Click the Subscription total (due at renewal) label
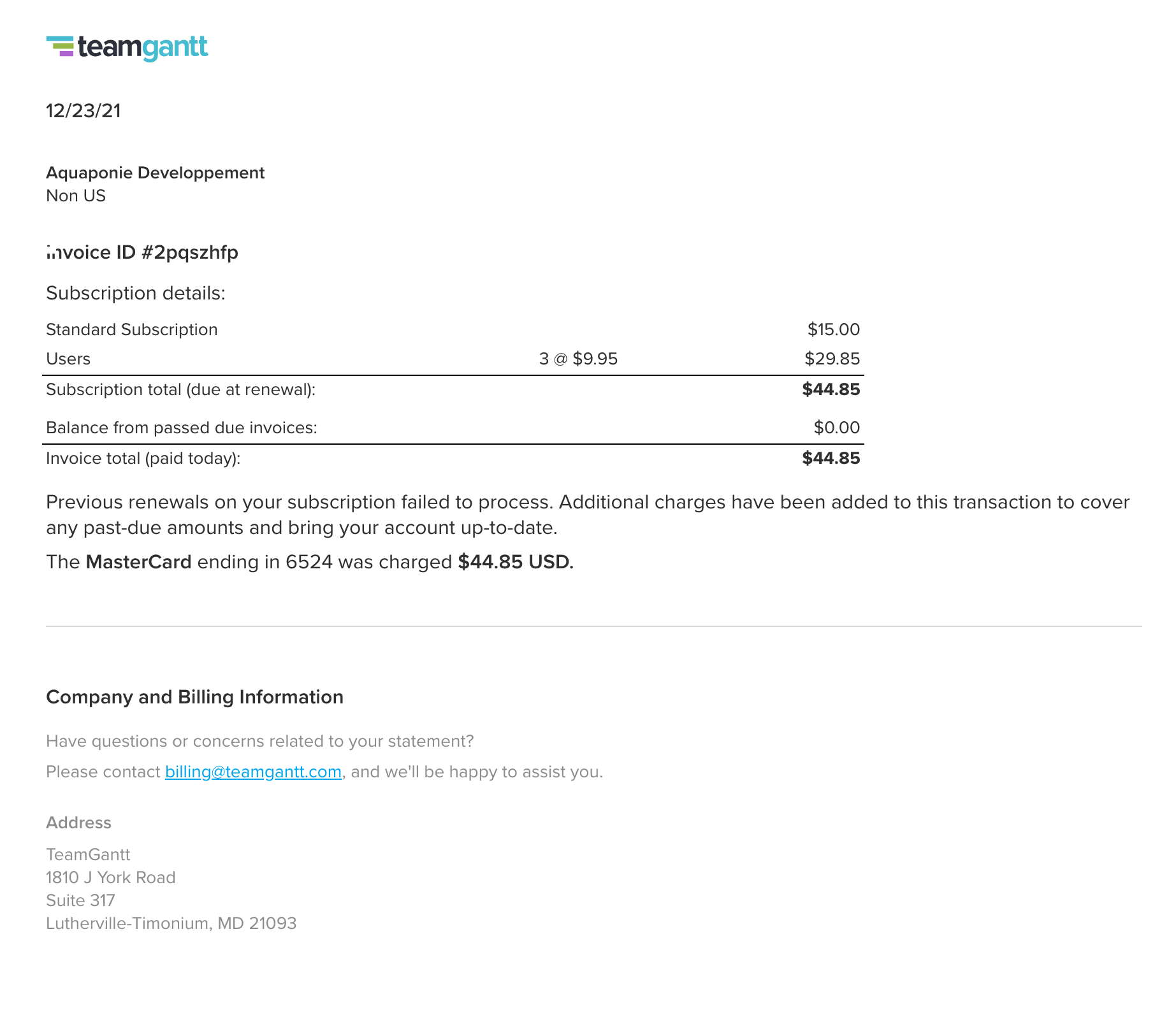The image size is (1169, 1036). click(181, 389)
